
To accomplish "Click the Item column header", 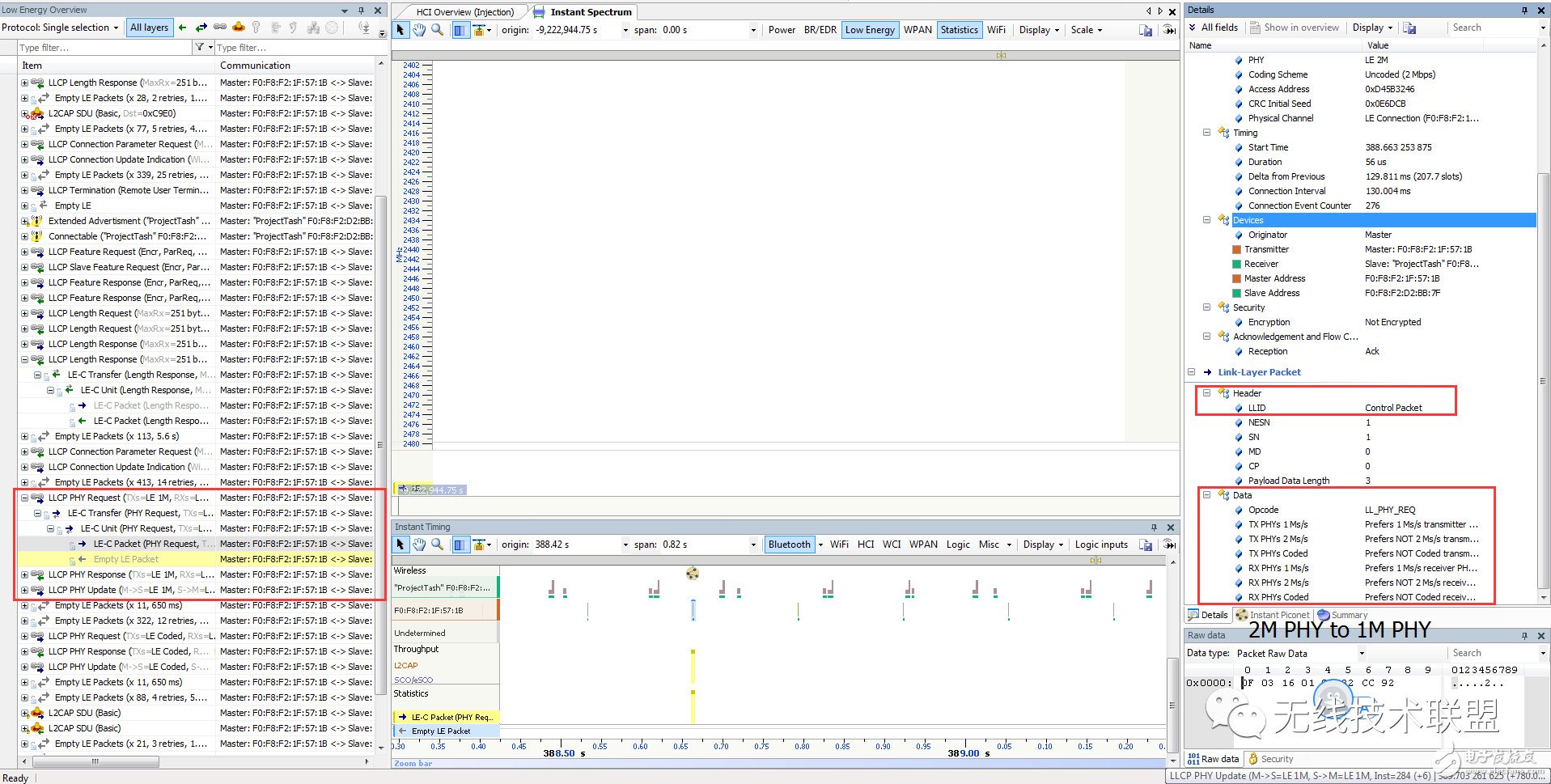I will point(117,66).
